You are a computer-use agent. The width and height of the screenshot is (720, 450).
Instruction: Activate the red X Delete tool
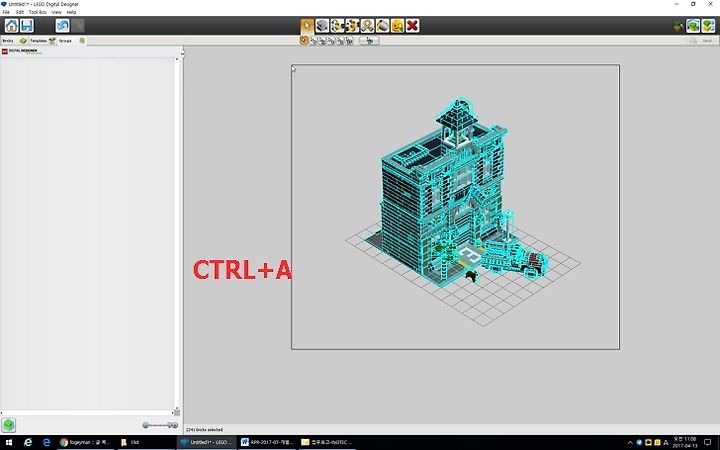point(412,26)
